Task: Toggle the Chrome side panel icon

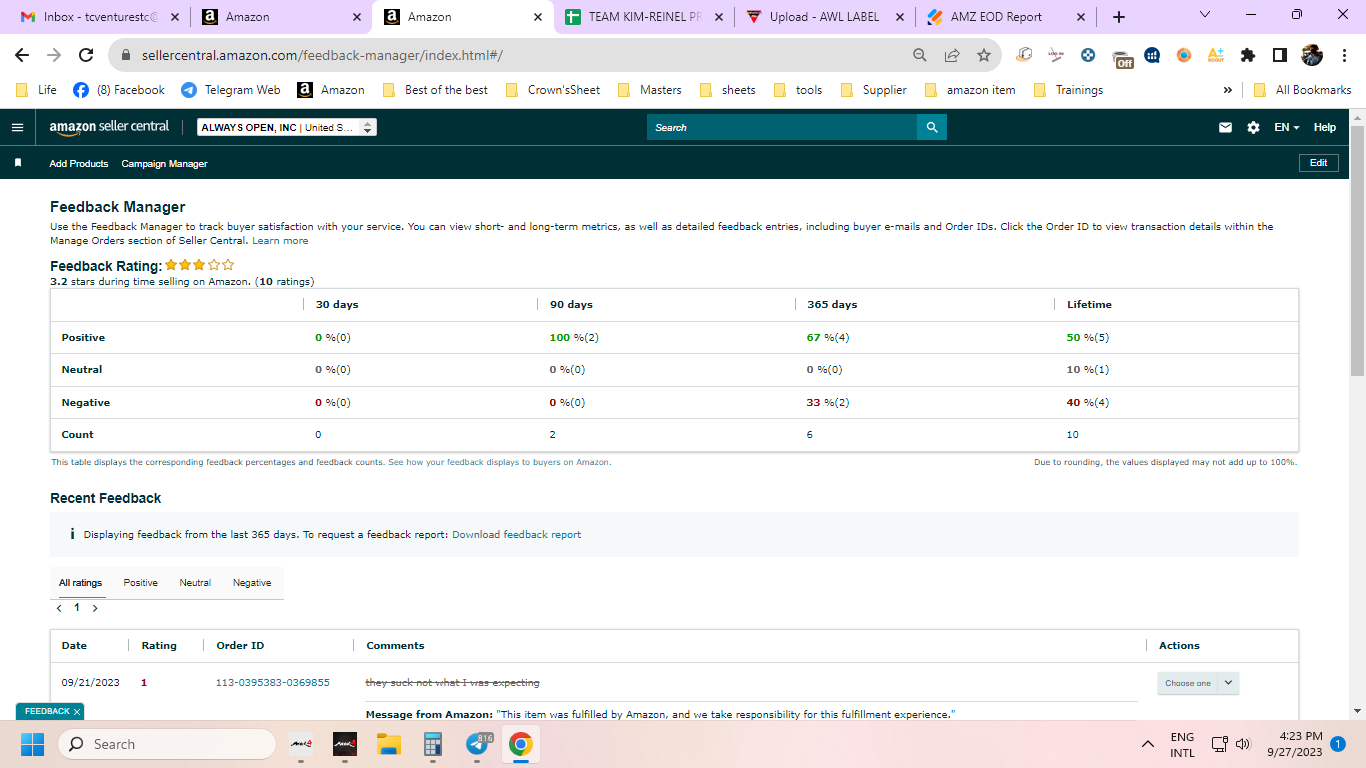Action: point(1280,55)
